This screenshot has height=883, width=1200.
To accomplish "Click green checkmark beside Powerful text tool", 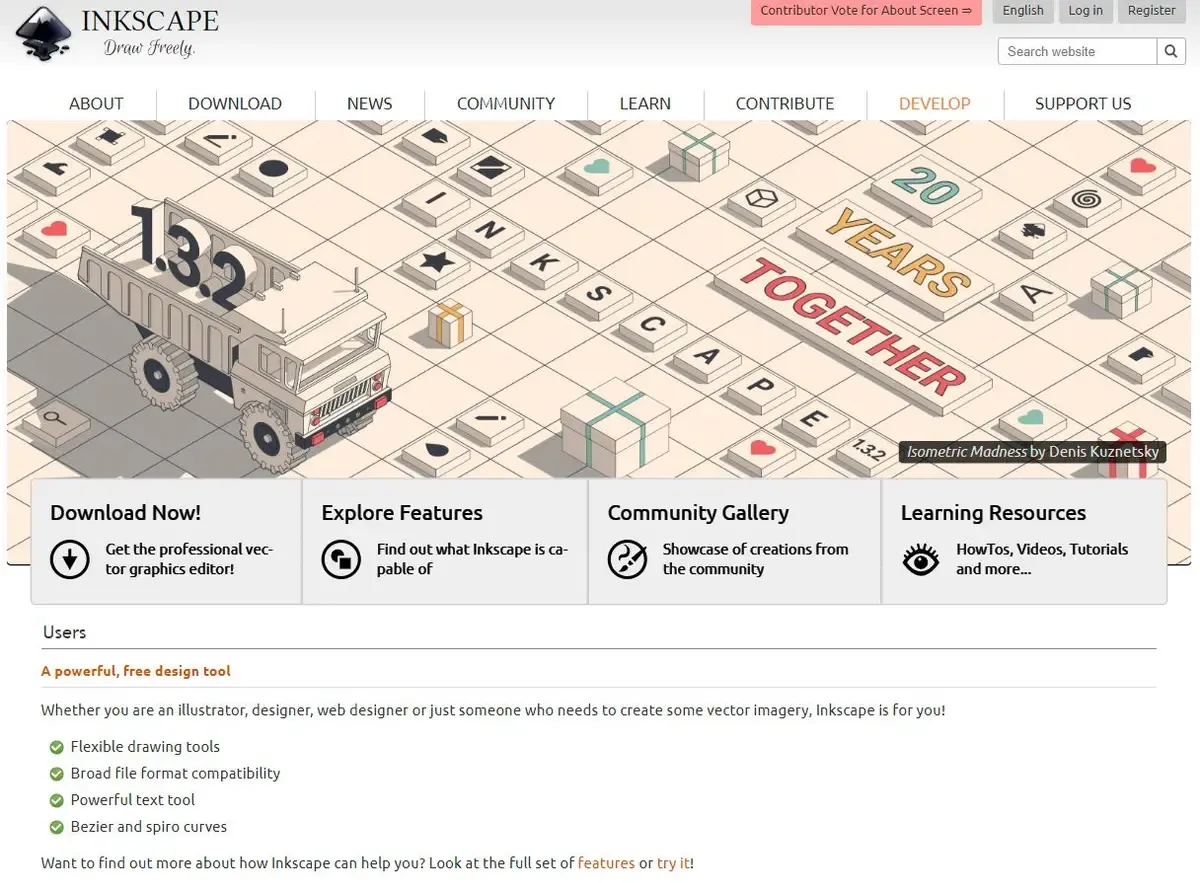I will [56, 800].
